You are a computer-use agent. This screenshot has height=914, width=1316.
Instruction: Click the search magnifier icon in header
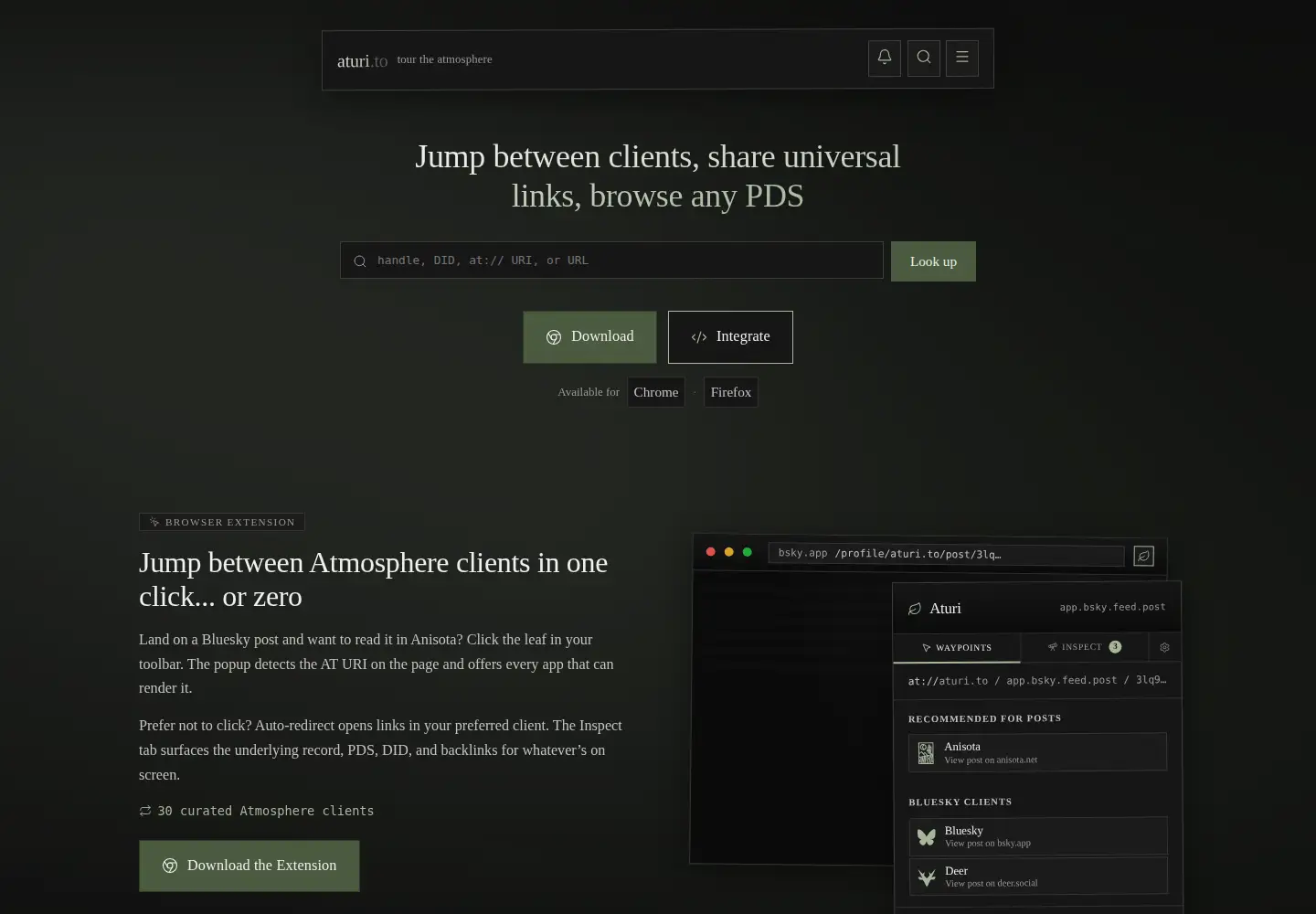click(924, 58)
